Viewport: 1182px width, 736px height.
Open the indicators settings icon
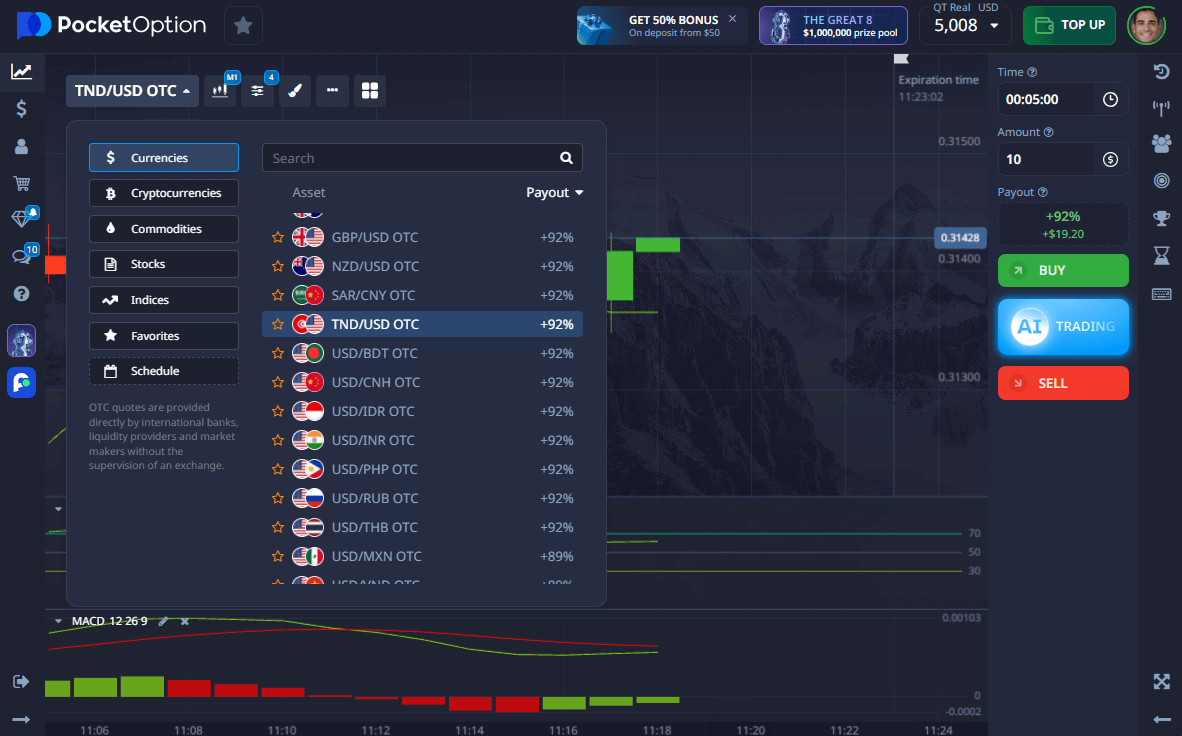(258, 91)
